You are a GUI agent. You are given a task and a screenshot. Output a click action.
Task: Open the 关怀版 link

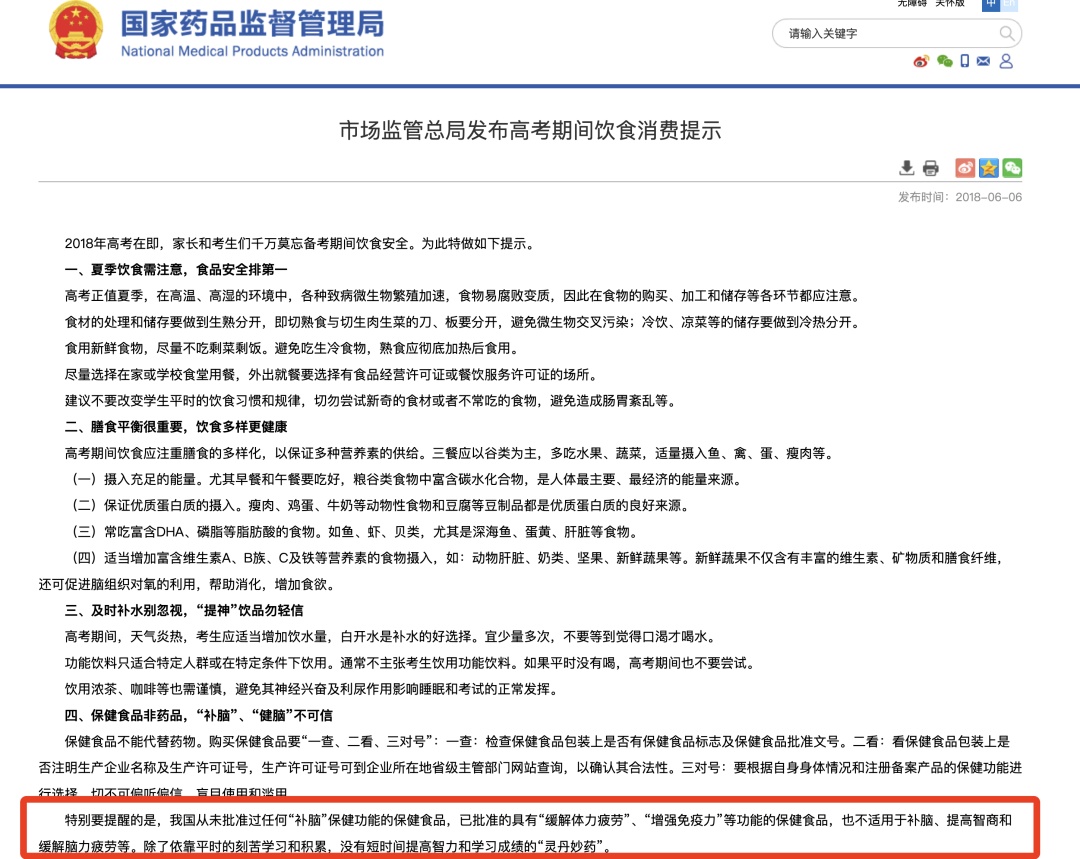pyautogui.click(x=951, y=3)
